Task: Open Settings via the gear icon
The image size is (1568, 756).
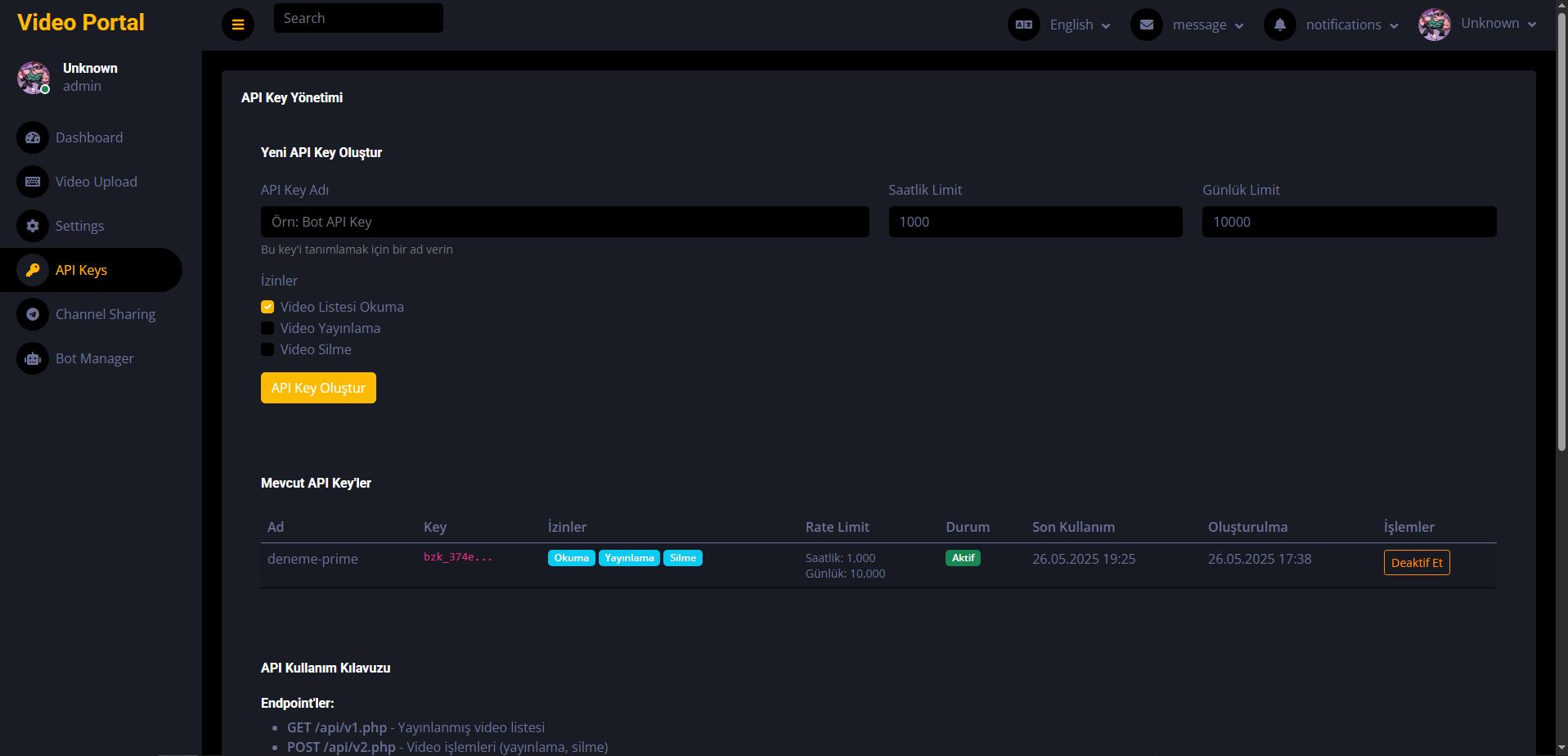Action: pyautogui.click(x=33, y=226)
